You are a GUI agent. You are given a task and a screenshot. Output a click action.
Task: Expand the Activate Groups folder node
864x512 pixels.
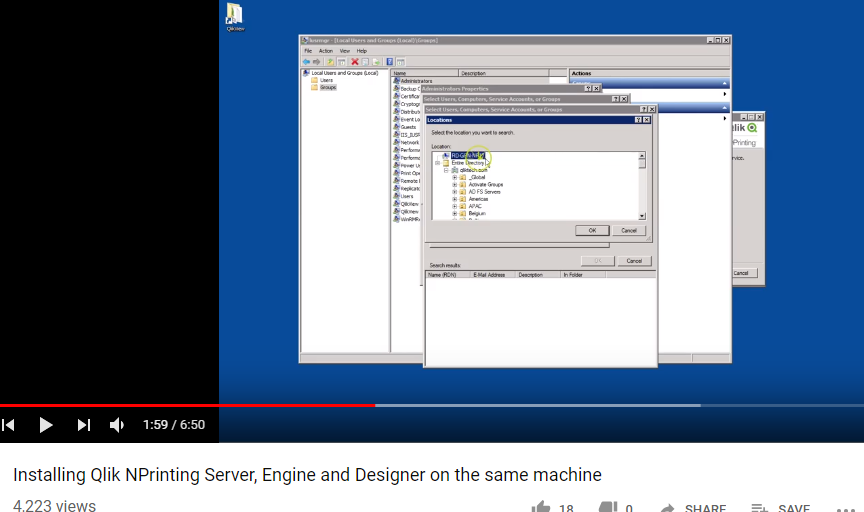pyautogui.click(x=455, y=185)
